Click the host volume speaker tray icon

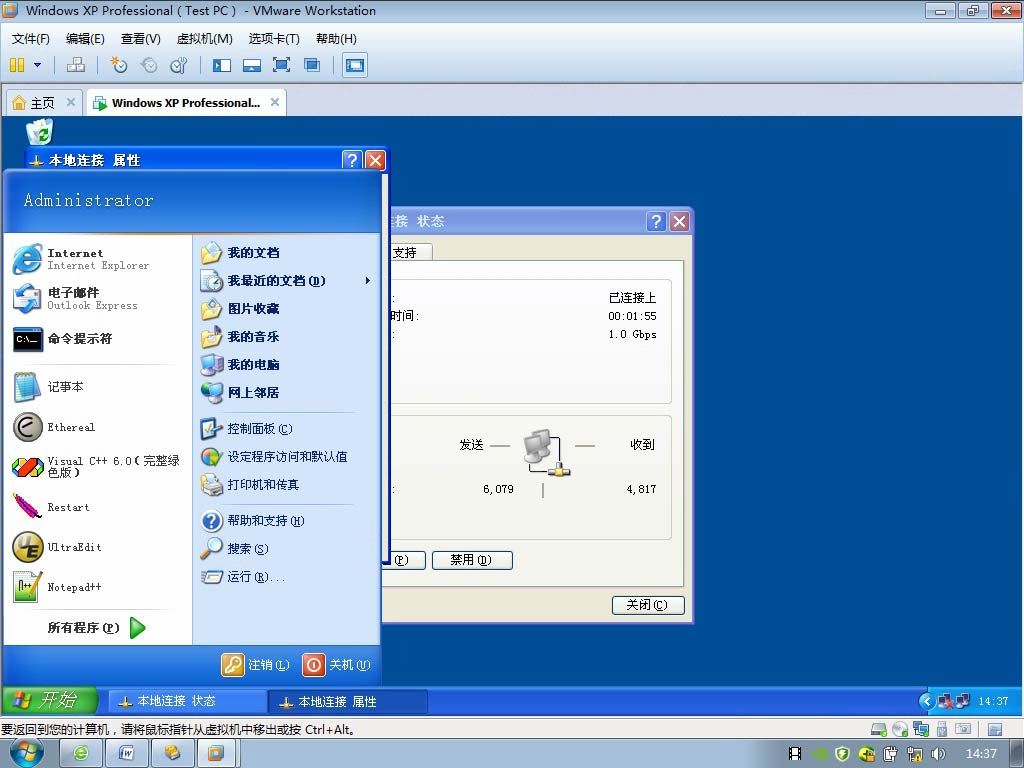[x=938, y=754]
